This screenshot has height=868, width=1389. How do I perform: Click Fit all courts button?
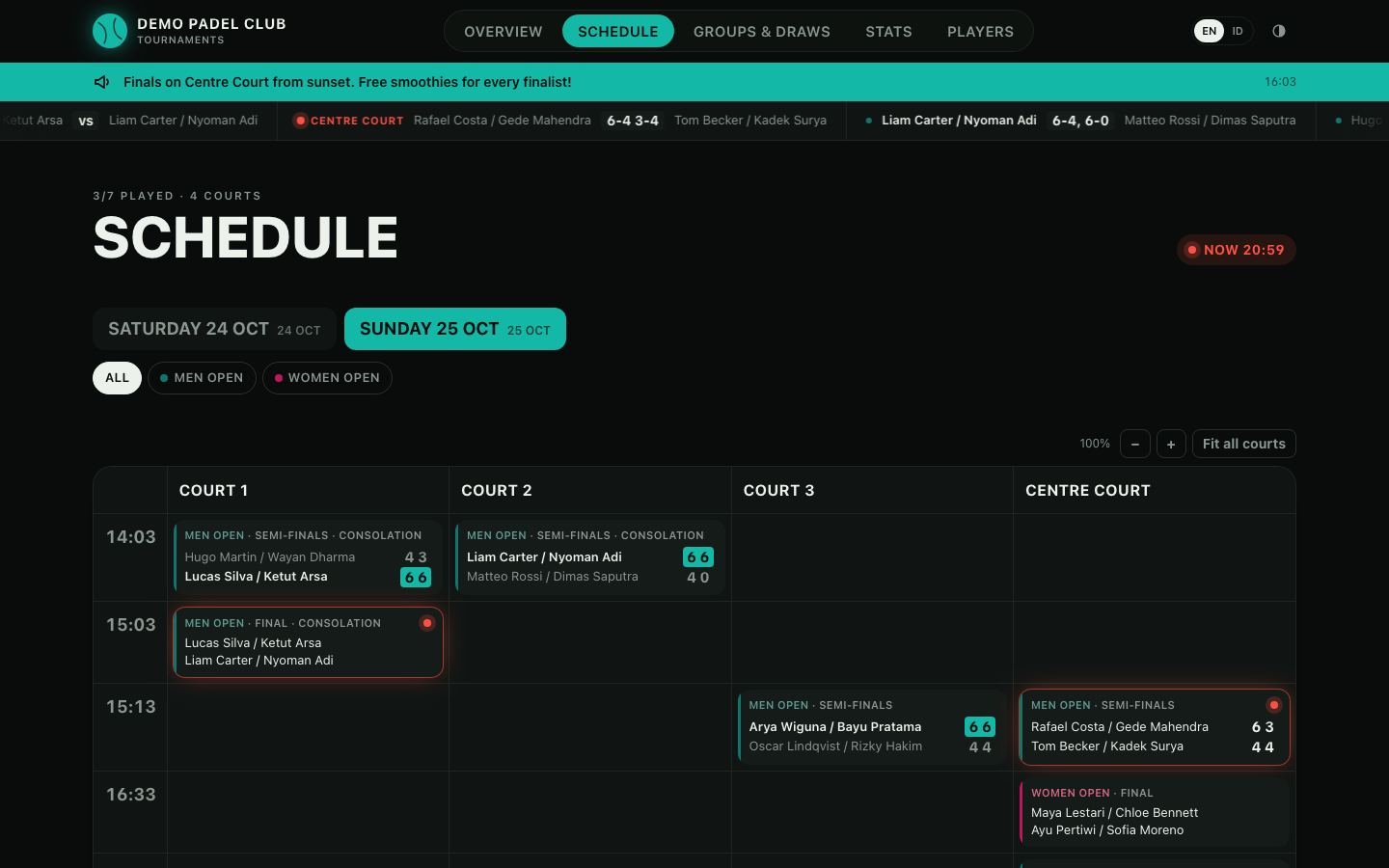click(x=1244, y=444)
